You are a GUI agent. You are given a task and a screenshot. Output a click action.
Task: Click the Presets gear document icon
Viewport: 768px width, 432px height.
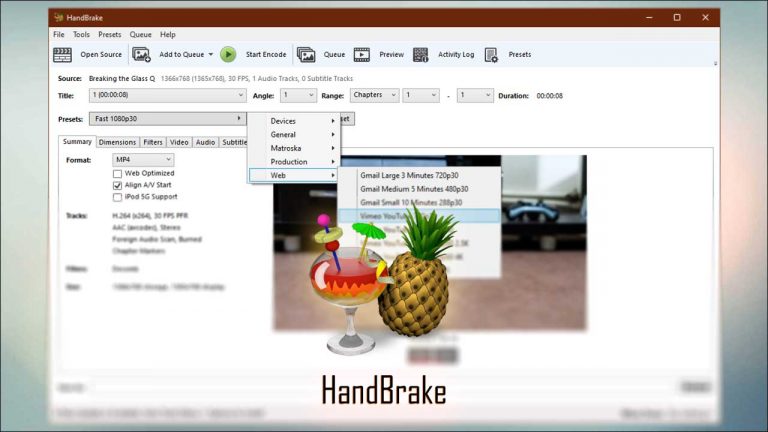click(491, 55)
